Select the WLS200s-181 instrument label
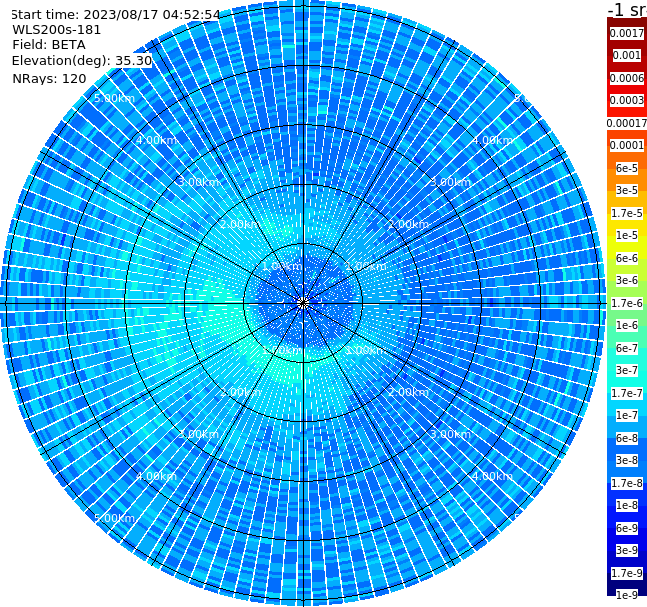Viewport: 647px width, 607px height. [57, 30]
